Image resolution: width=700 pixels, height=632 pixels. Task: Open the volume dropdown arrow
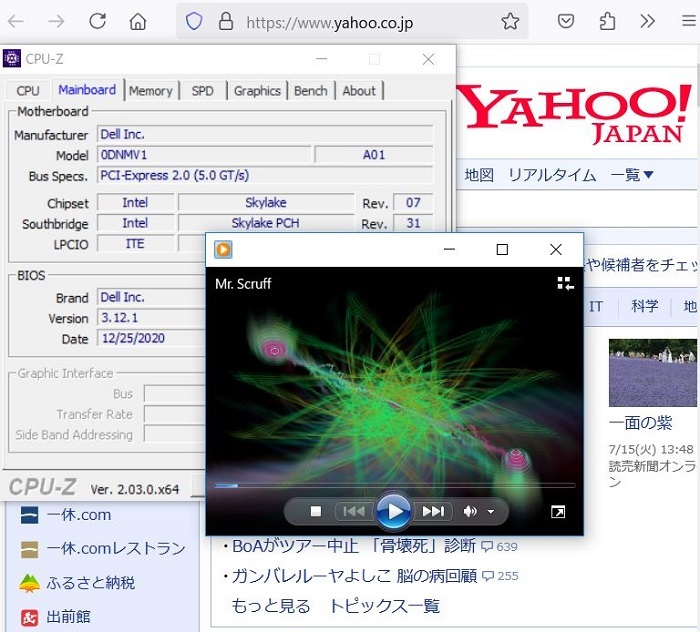coord(491,512)
